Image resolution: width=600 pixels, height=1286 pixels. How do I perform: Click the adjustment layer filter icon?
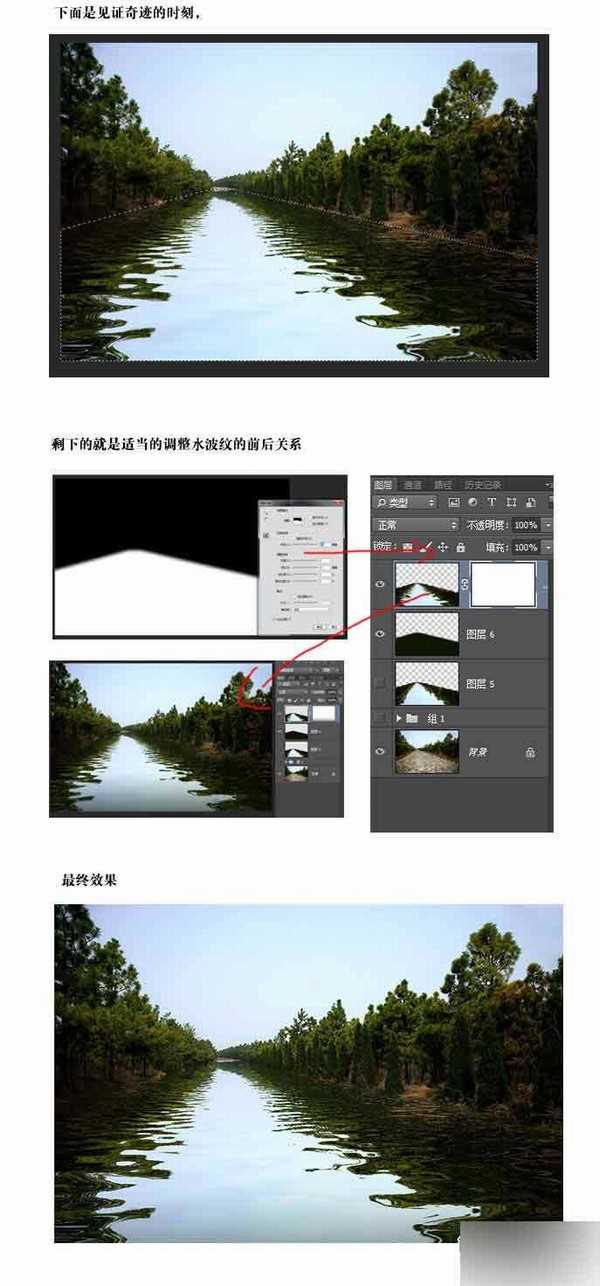[473, 502]
